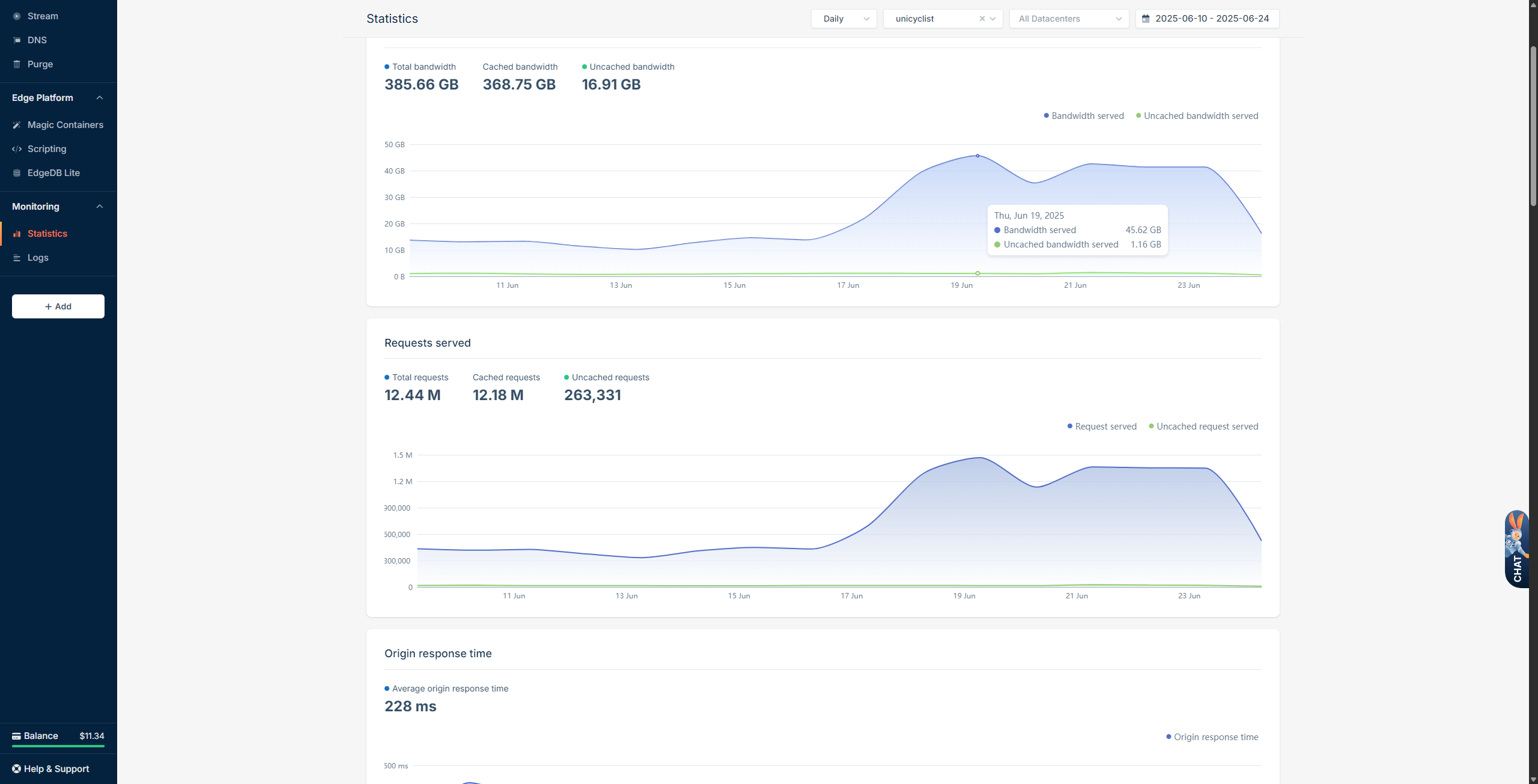The width and height of the screenshot is (1538, 784).
Task: Toggle Uncached request served legend series
Action: (1203, 427)
